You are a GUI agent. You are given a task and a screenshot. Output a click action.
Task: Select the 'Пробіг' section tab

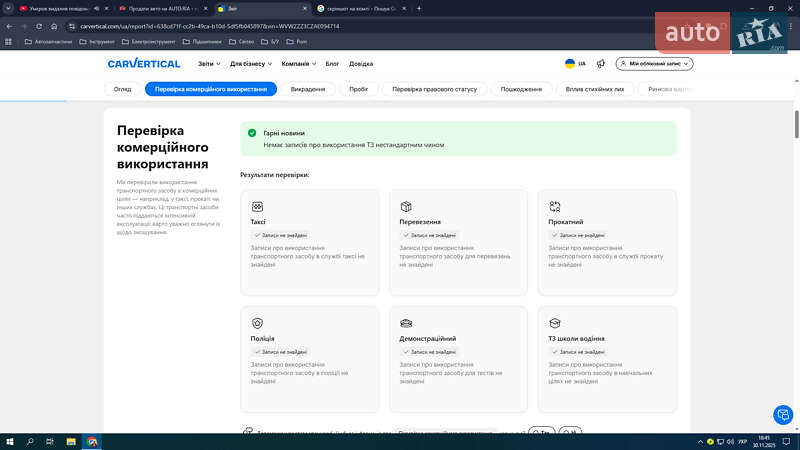click(x=358, y=89)
